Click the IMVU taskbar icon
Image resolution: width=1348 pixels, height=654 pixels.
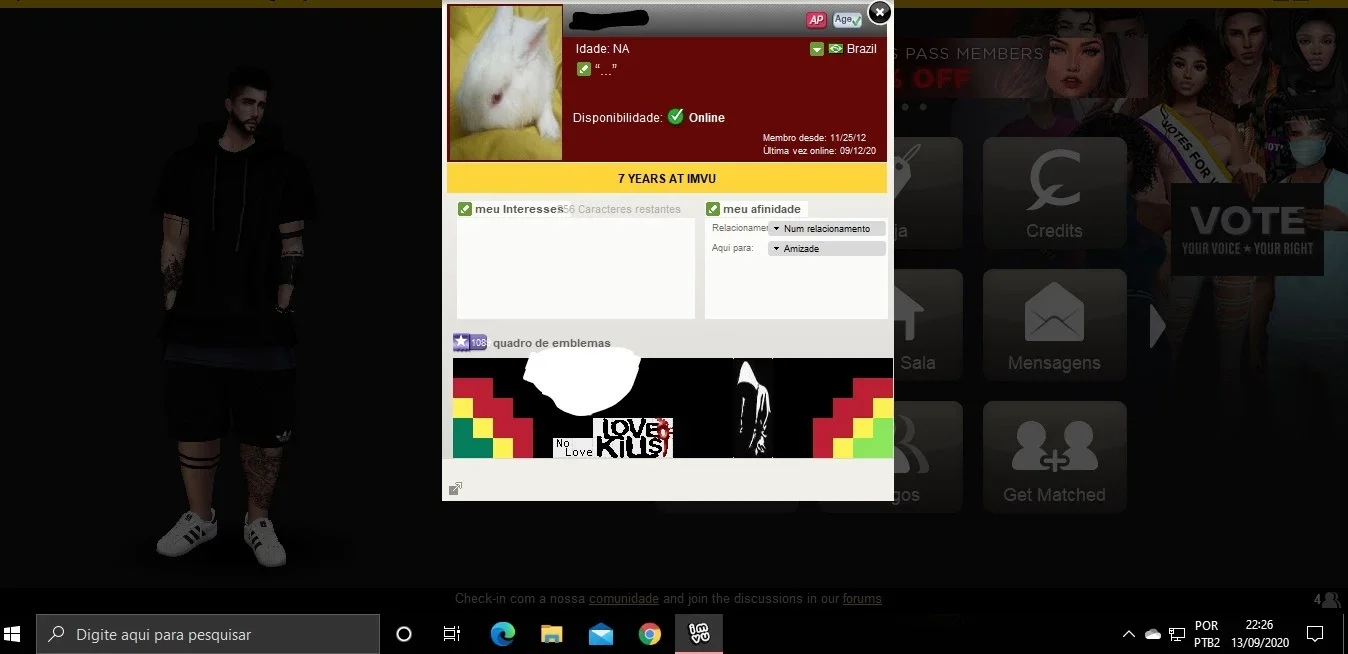[699, 634]
